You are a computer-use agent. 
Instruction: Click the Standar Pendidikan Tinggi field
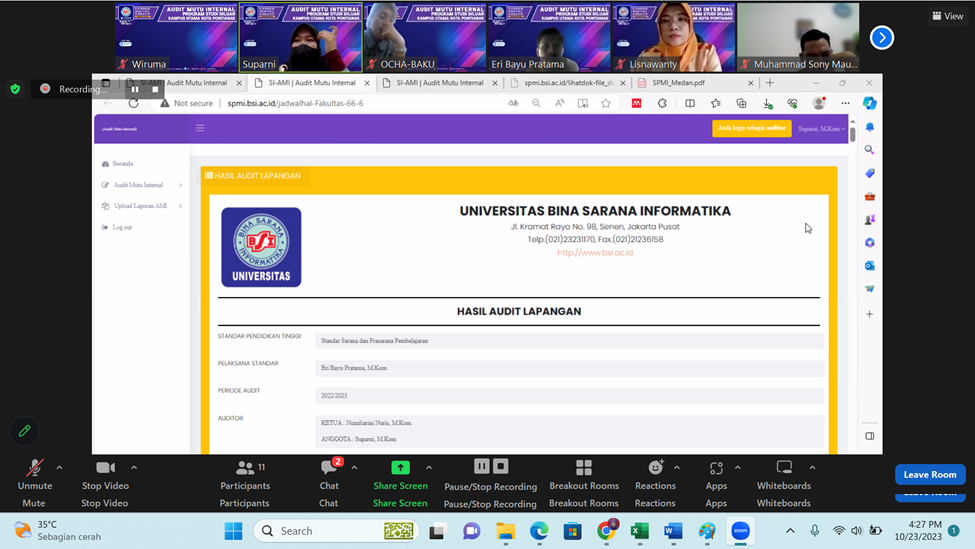(x=570, y=341)
